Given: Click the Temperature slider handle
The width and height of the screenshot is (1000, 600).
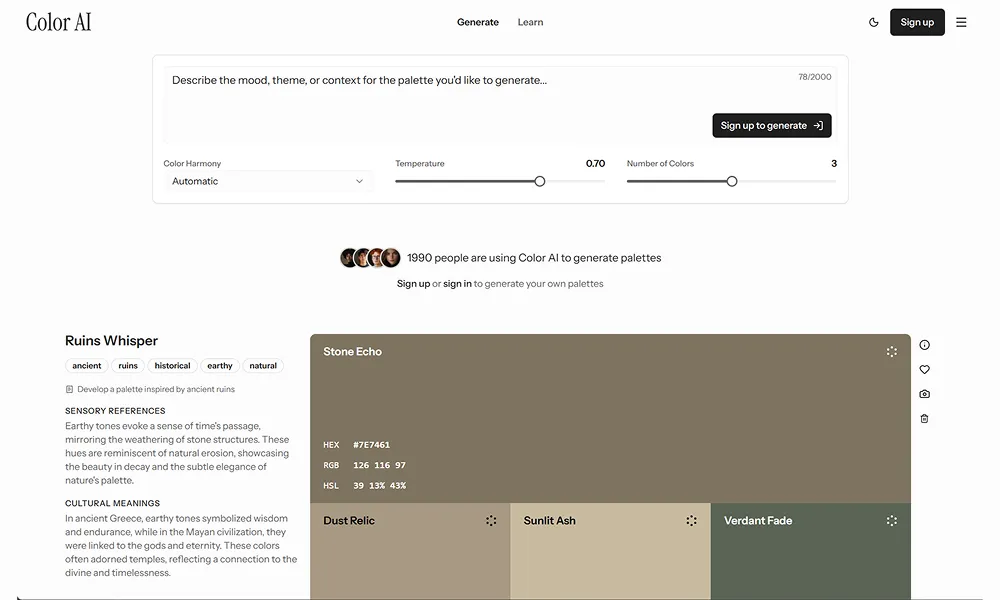Looking at the screenshot, I should pos(540,181).
